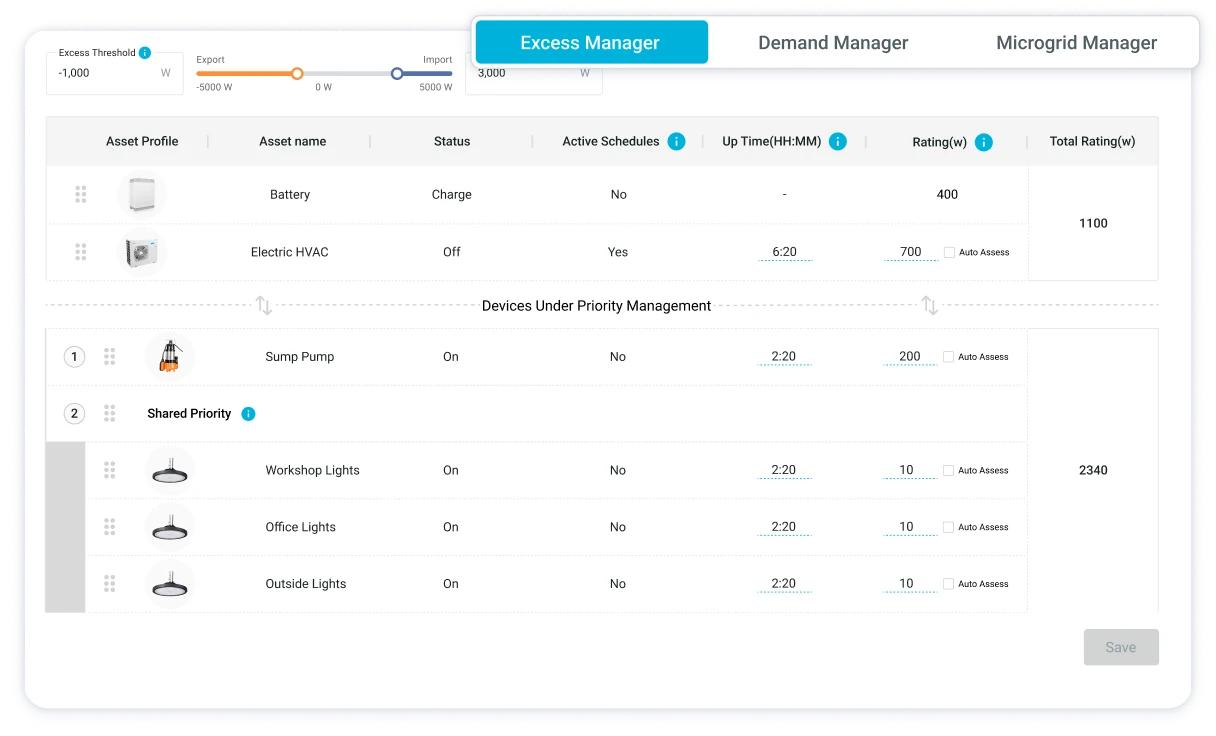1216x736 pixels.
Task: Select the Sump Pump asset name
Action: click(x=300, y=357)
